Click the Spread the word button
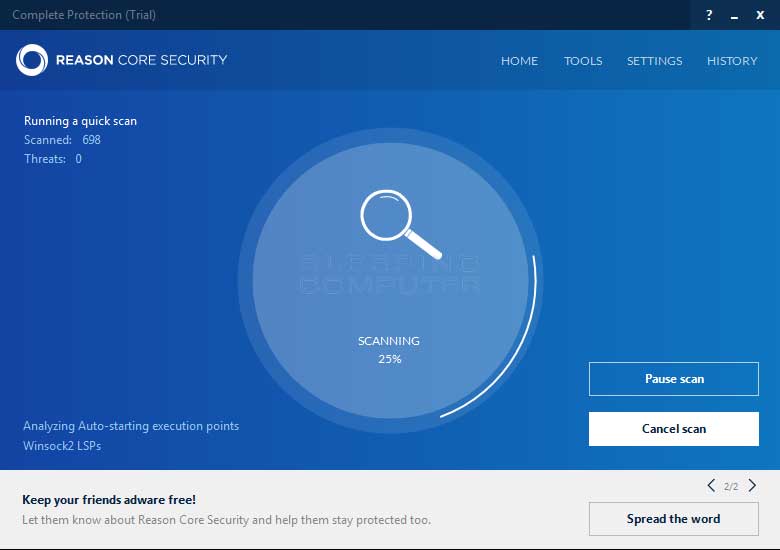Viewport: 780px width, 550px height. 674,519
